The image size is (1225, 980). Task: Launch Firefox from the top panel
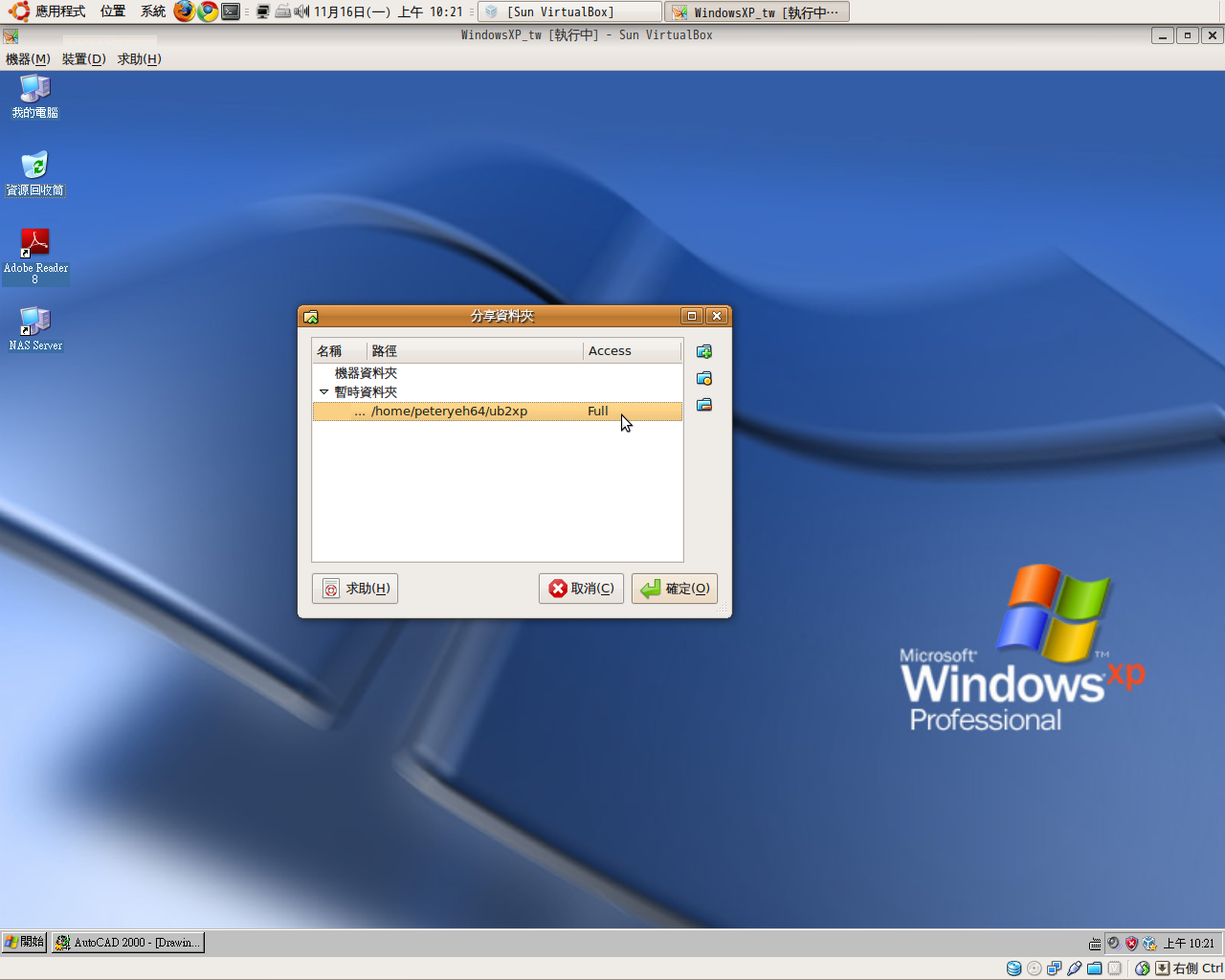[184, 11]
